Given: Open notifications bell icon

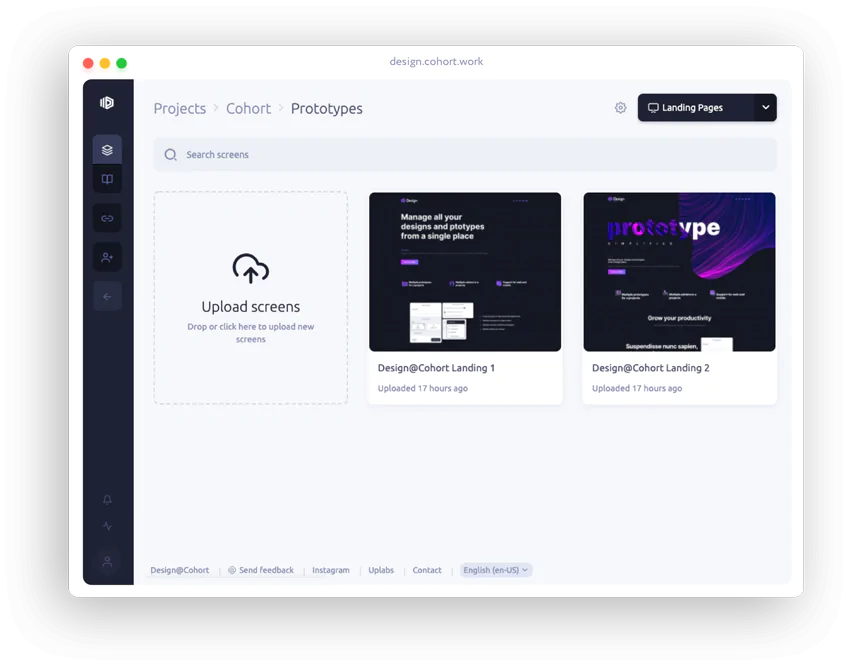Looking at the screenshot, I should click(x=107, y=500).
